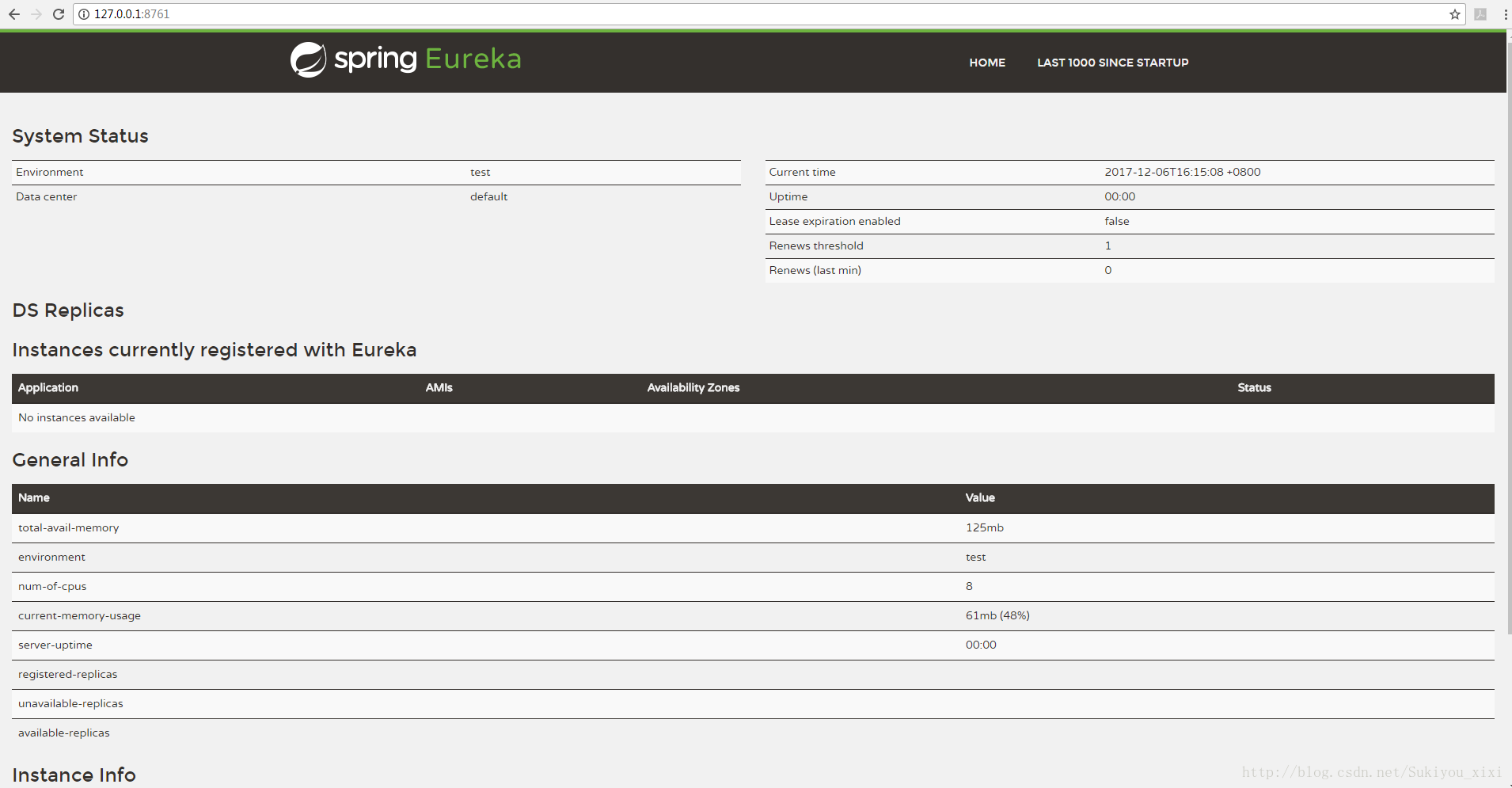Select the current-memory-usage row
The image size is (1512, 788).
click(x=753, y=616)
